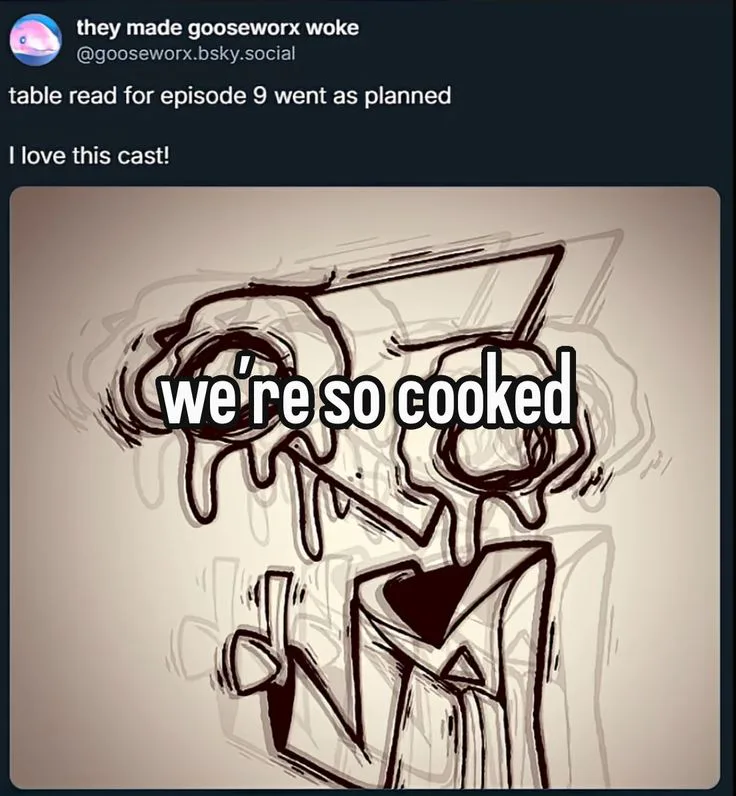This screenshot has height=796, width=736.
Task: Open the @gooseworx.bsky.social handle link
Action: point(185,52)
